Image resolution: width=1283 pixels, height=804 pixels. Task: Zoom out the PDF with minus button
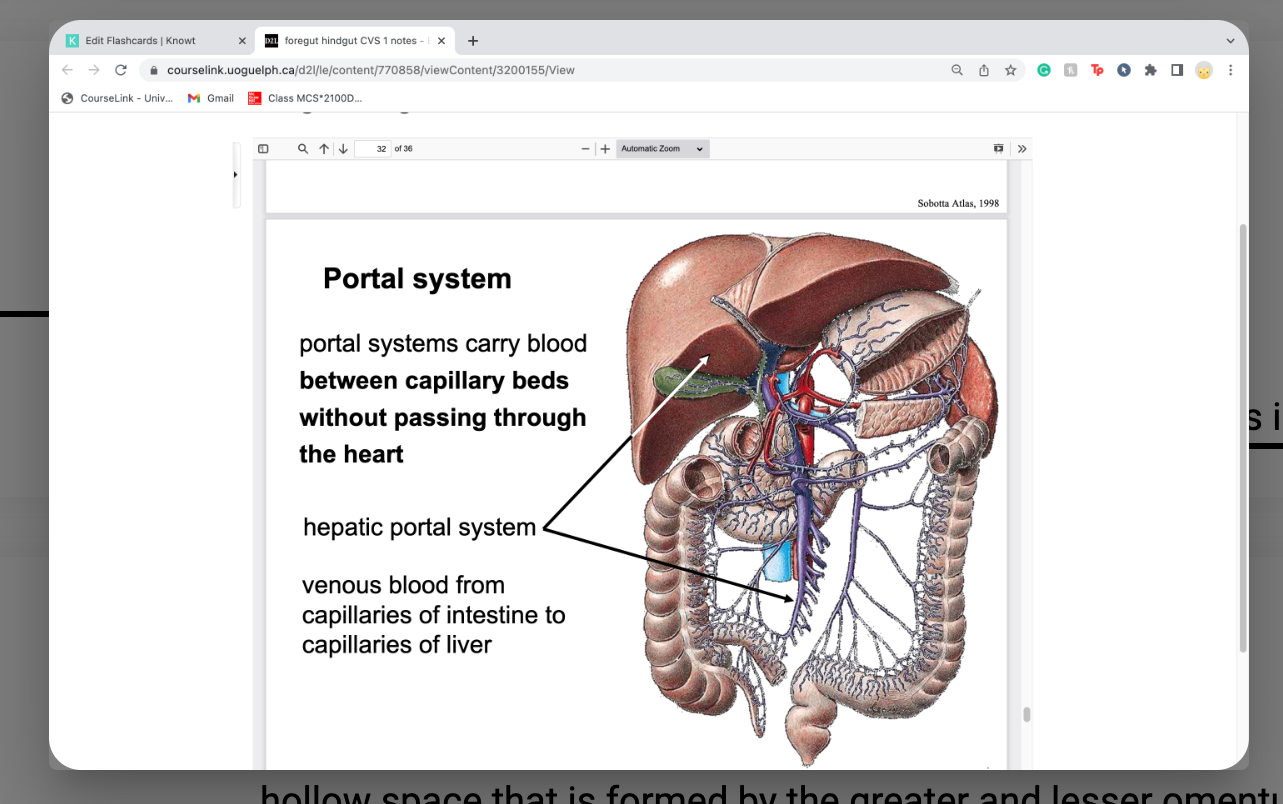click(586, 149)
